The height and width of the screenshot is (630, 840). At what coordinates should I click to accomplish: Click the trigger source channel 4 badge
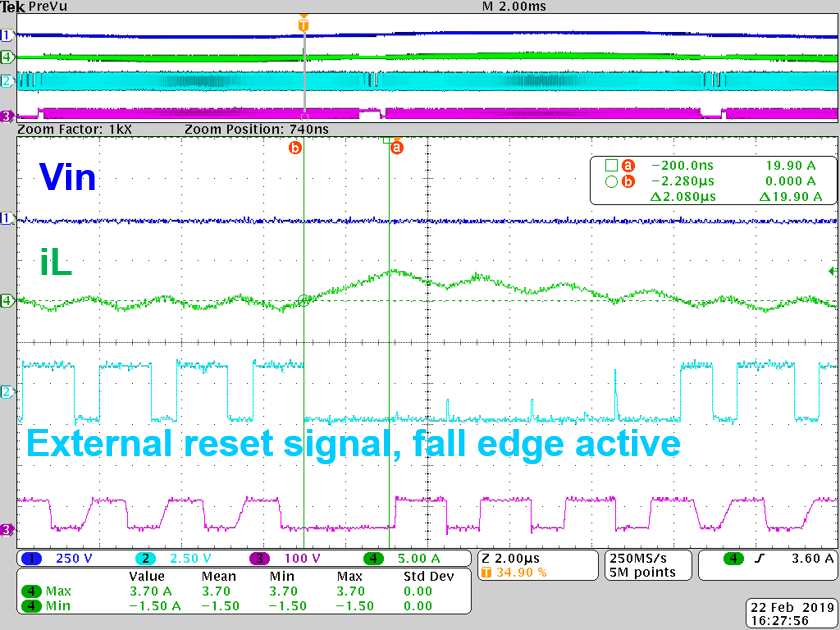click(x=733, y=559)
